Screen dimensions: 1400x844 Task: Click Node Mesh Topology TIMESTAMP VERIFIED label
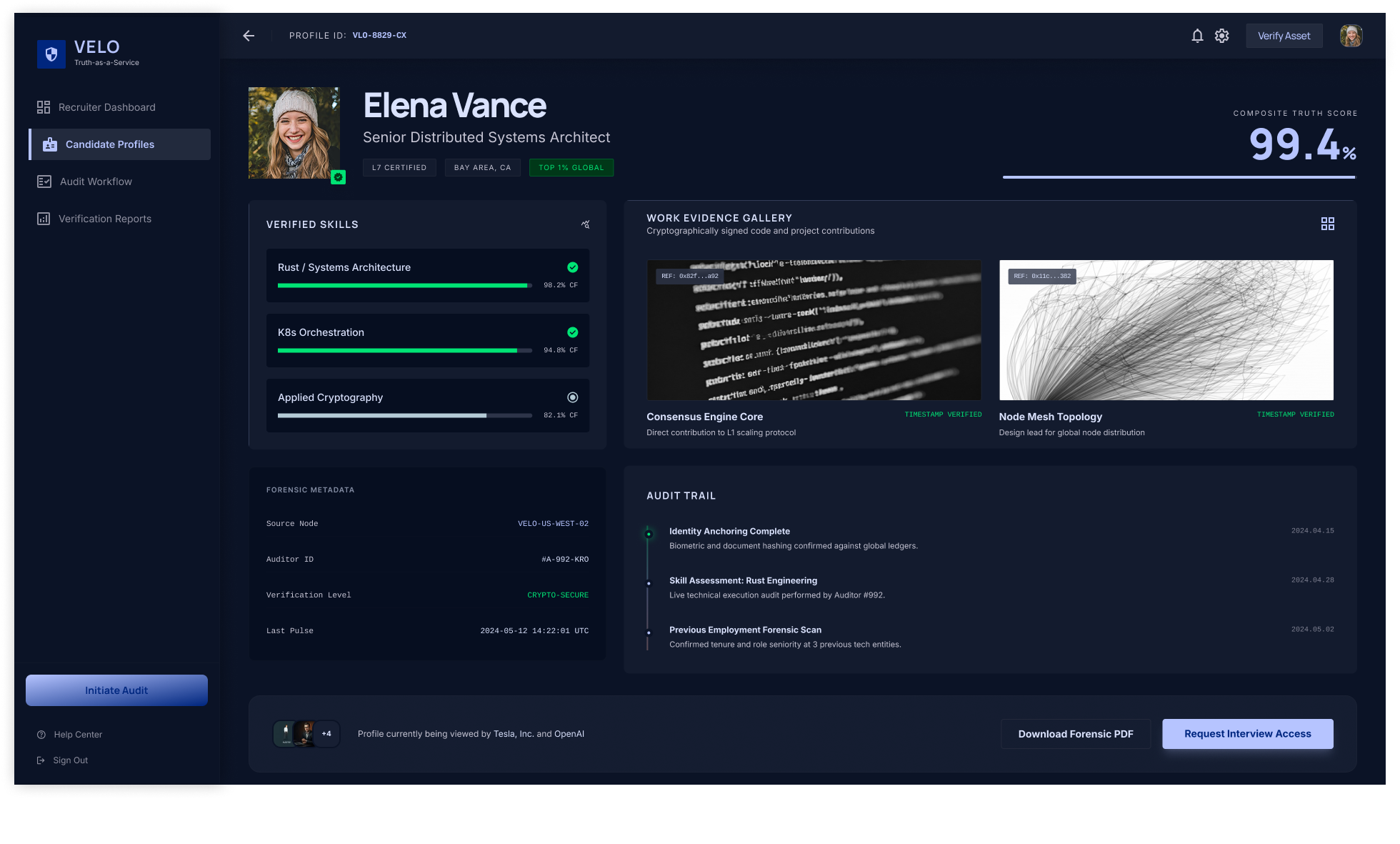(x=1296, y=414)
